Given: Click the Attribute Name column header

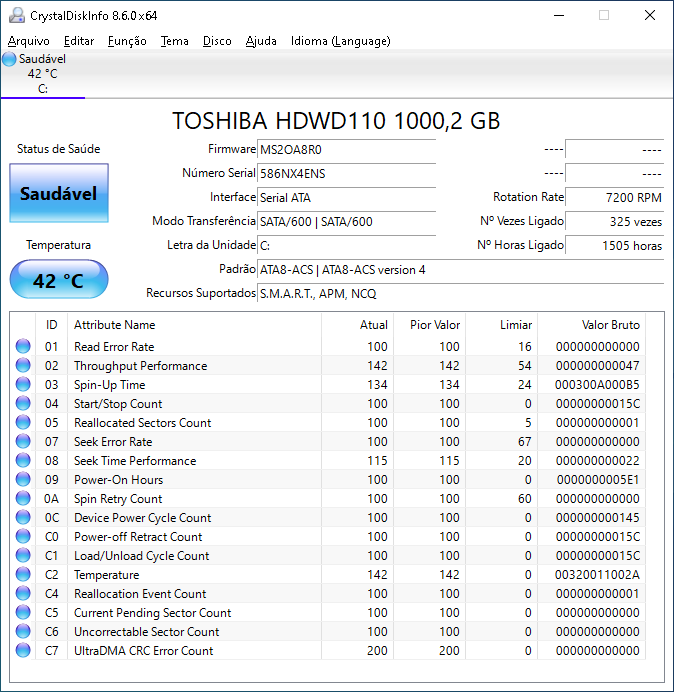Looking at the screenshot, I should pyautogui.click(x=195, y=325).
